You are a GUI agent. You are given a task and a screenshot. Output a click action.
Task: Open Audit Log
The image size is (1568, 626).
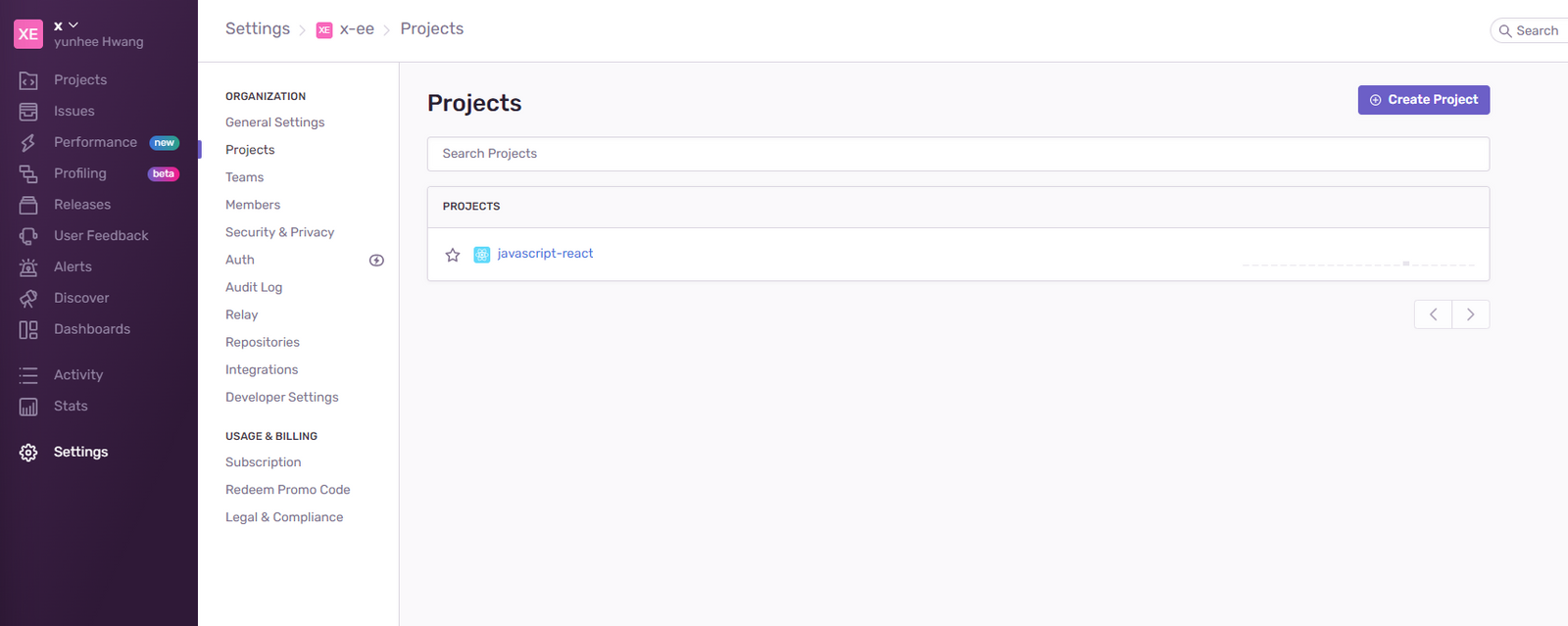coord(254,287)
